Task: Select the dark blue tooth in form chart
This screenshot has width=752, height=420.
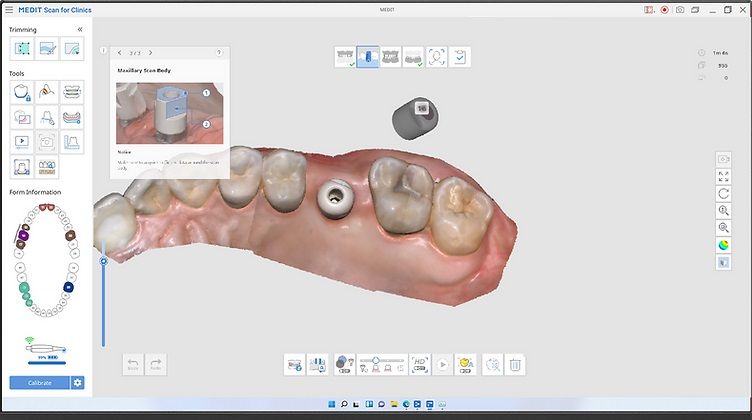Action: [x=68, y=287]
